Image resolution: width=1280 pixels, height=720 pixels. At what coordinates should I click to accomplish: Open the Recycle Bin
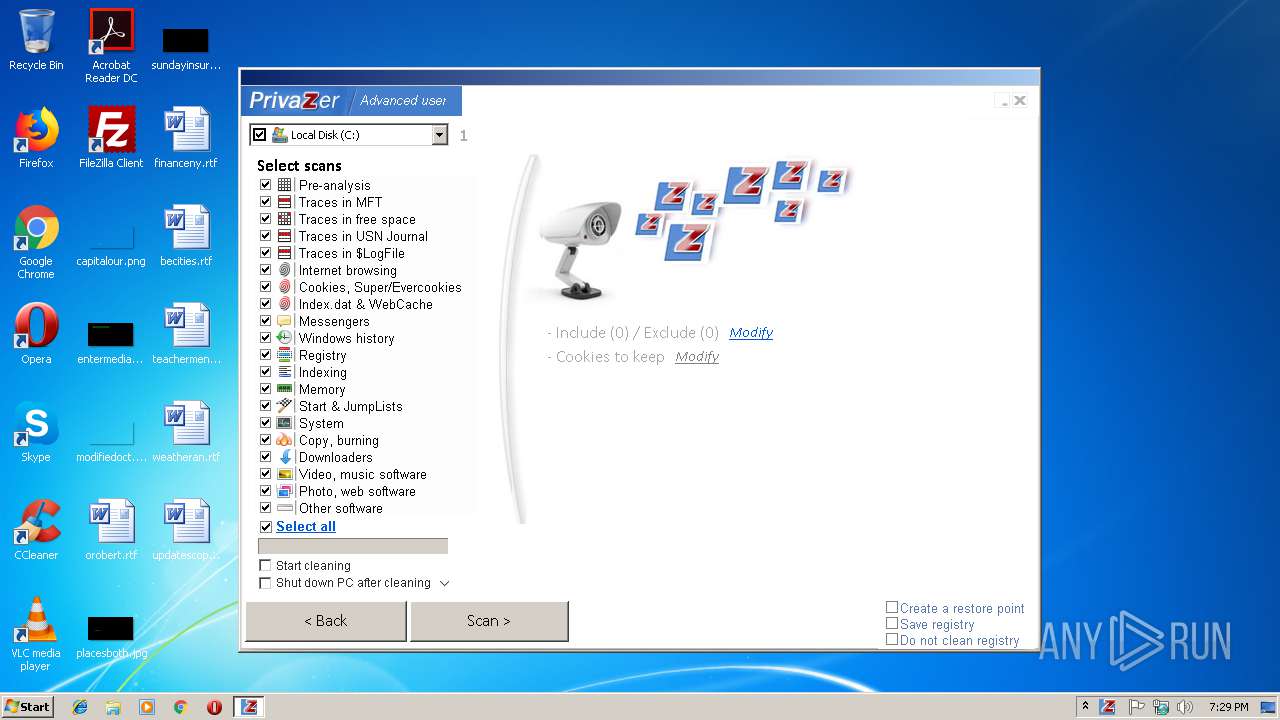pos(36,40)
